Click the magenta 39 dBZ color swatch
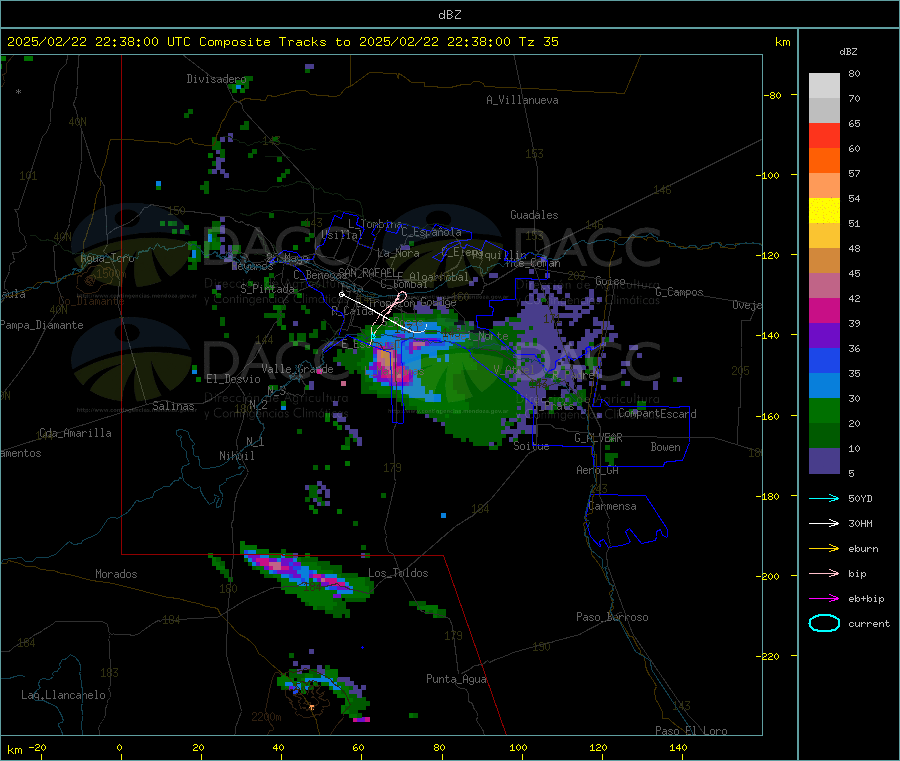 click(x=824, y=310)
